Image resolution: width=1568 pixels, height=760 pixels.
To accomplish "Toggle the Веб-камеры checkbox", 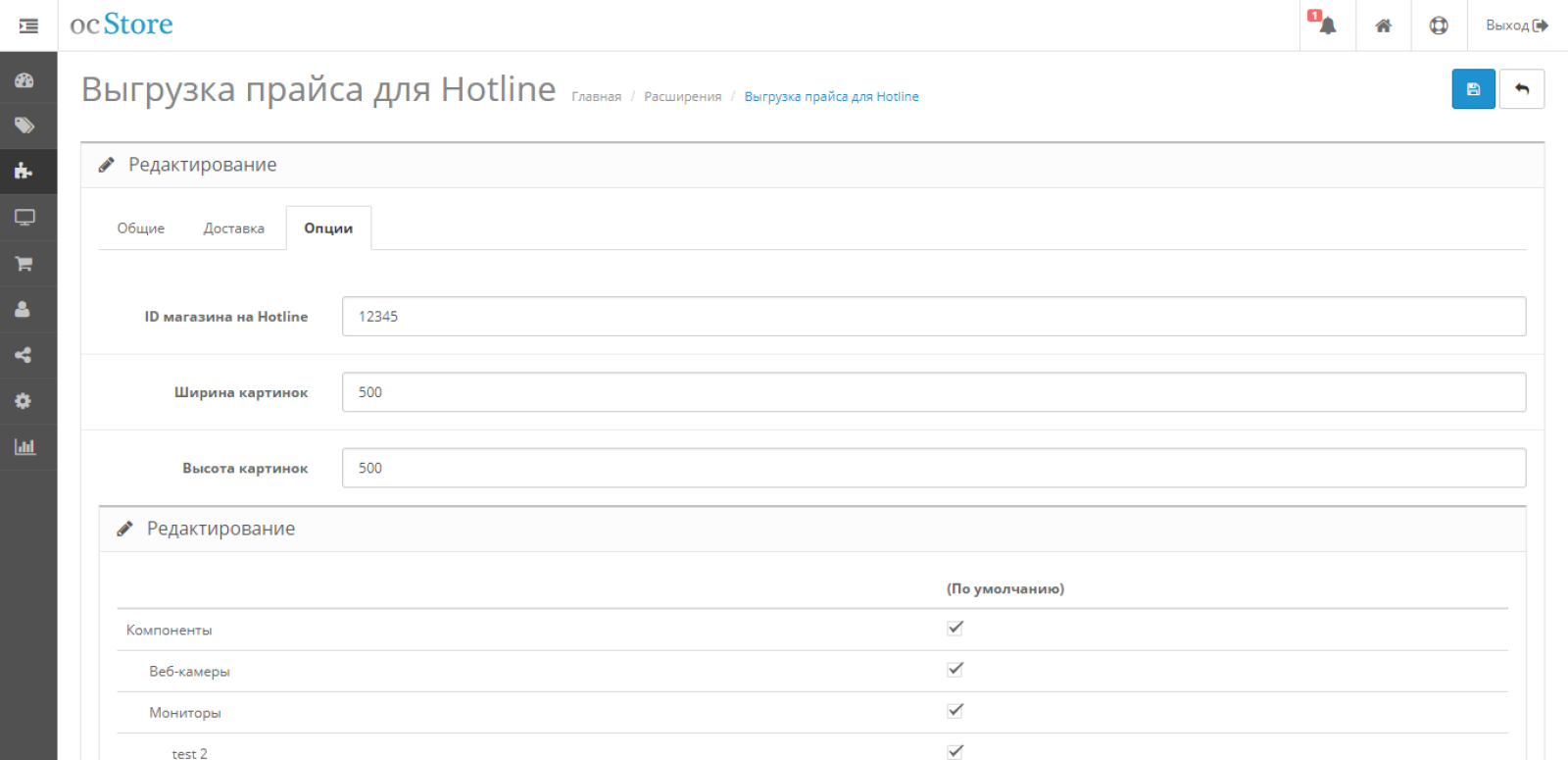I will click(955, 669).
